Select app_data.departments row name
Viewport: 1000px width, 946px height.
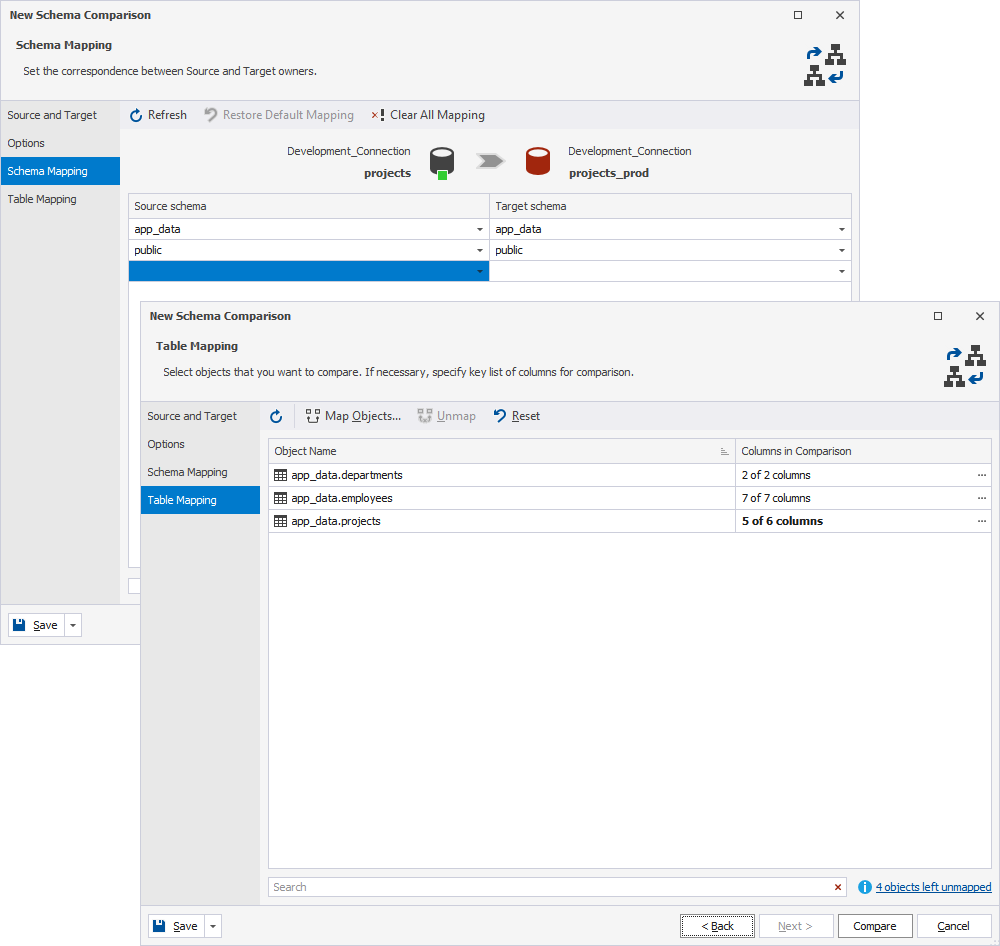[x=347, y=475]
